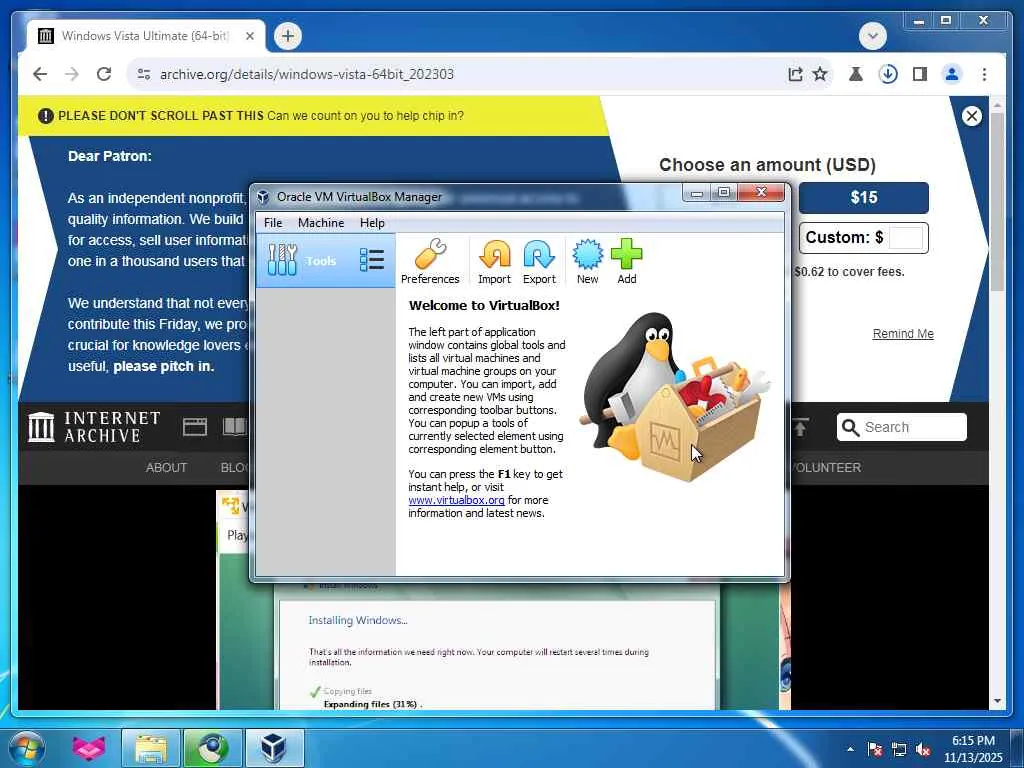The image size is (1024, 768).
Task: Open Chrome three-dot menu
Action: click(984, 74)
